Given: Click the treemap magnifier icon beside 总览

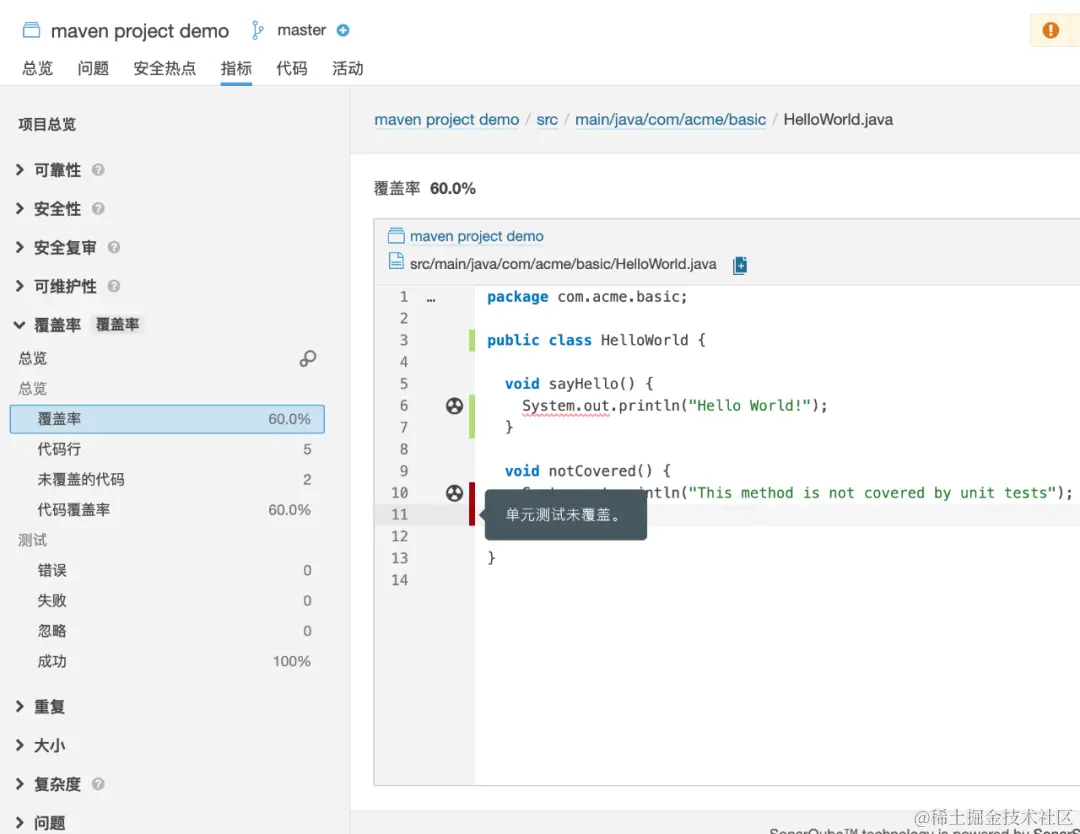Looking at the screenshot, I should click(x=308, y=358).
